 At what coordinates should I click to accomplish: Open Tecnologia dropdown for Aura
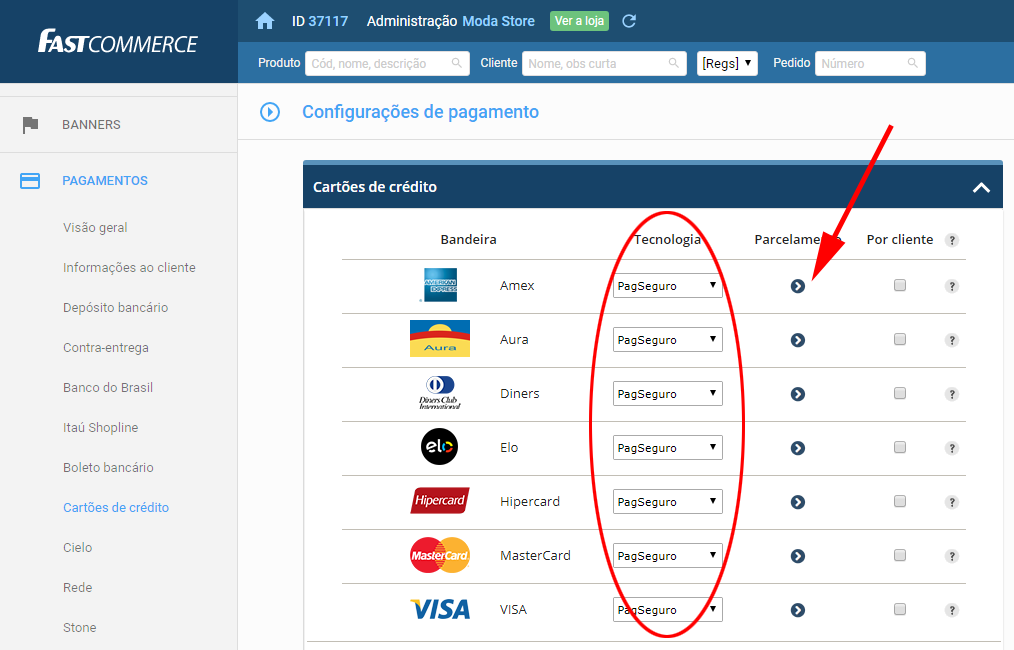point(667,340)
